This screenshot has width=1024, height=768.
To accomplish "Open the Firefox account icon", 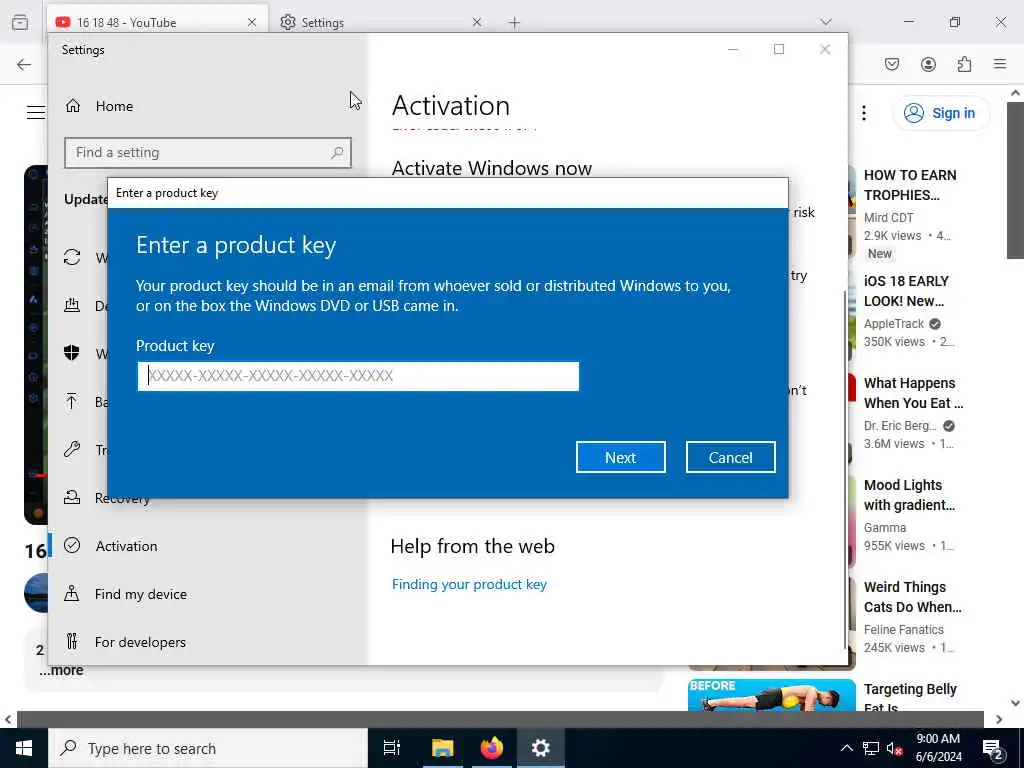I will [928, 64].
